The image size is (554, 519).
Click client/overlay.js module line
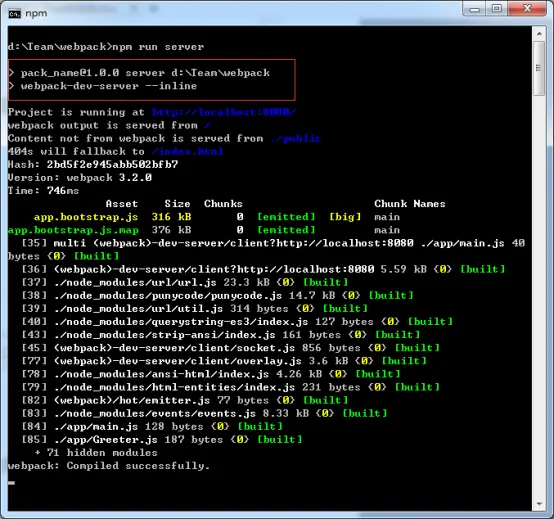224,361
